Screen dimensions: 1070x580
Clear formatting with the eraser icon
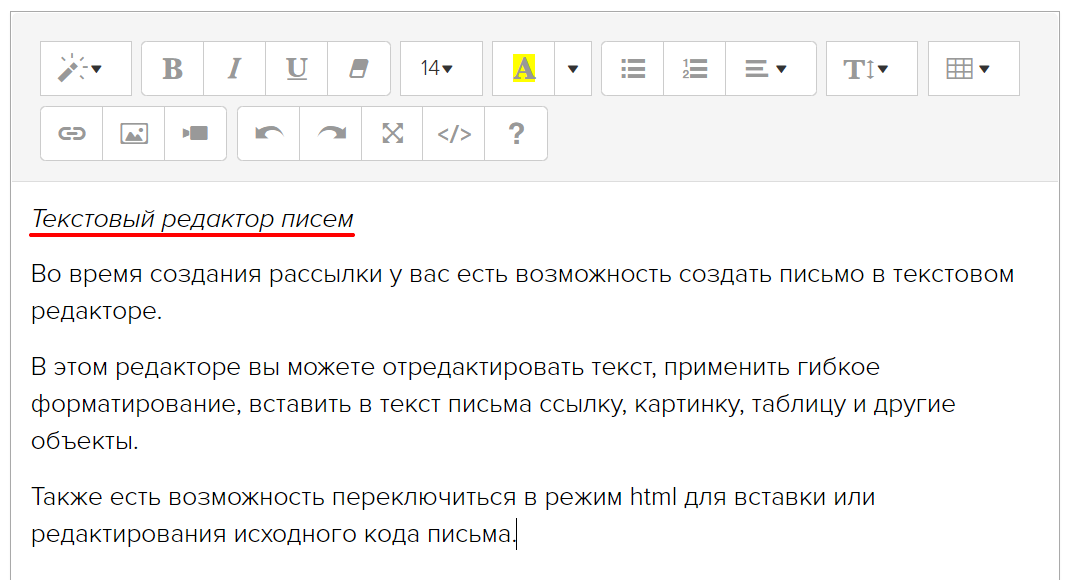[x=358, y=69]
